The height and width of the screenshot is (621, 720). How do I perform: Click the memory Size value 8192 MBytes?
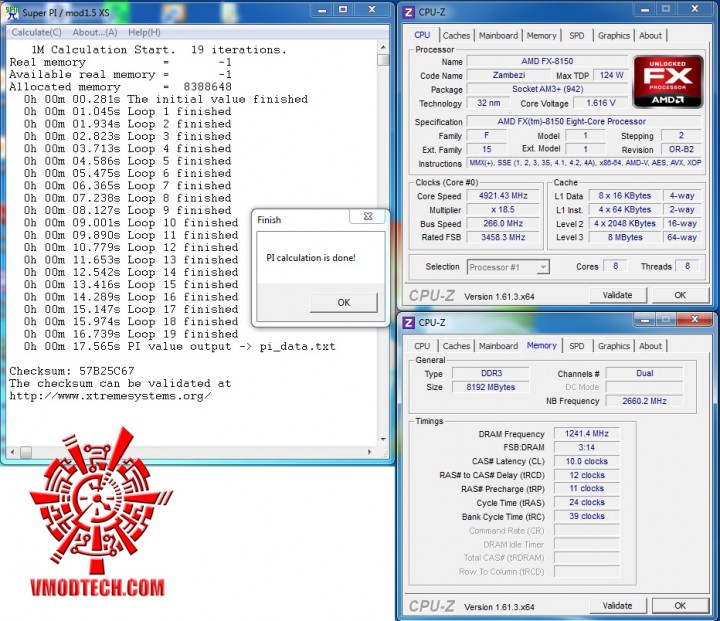490,387
